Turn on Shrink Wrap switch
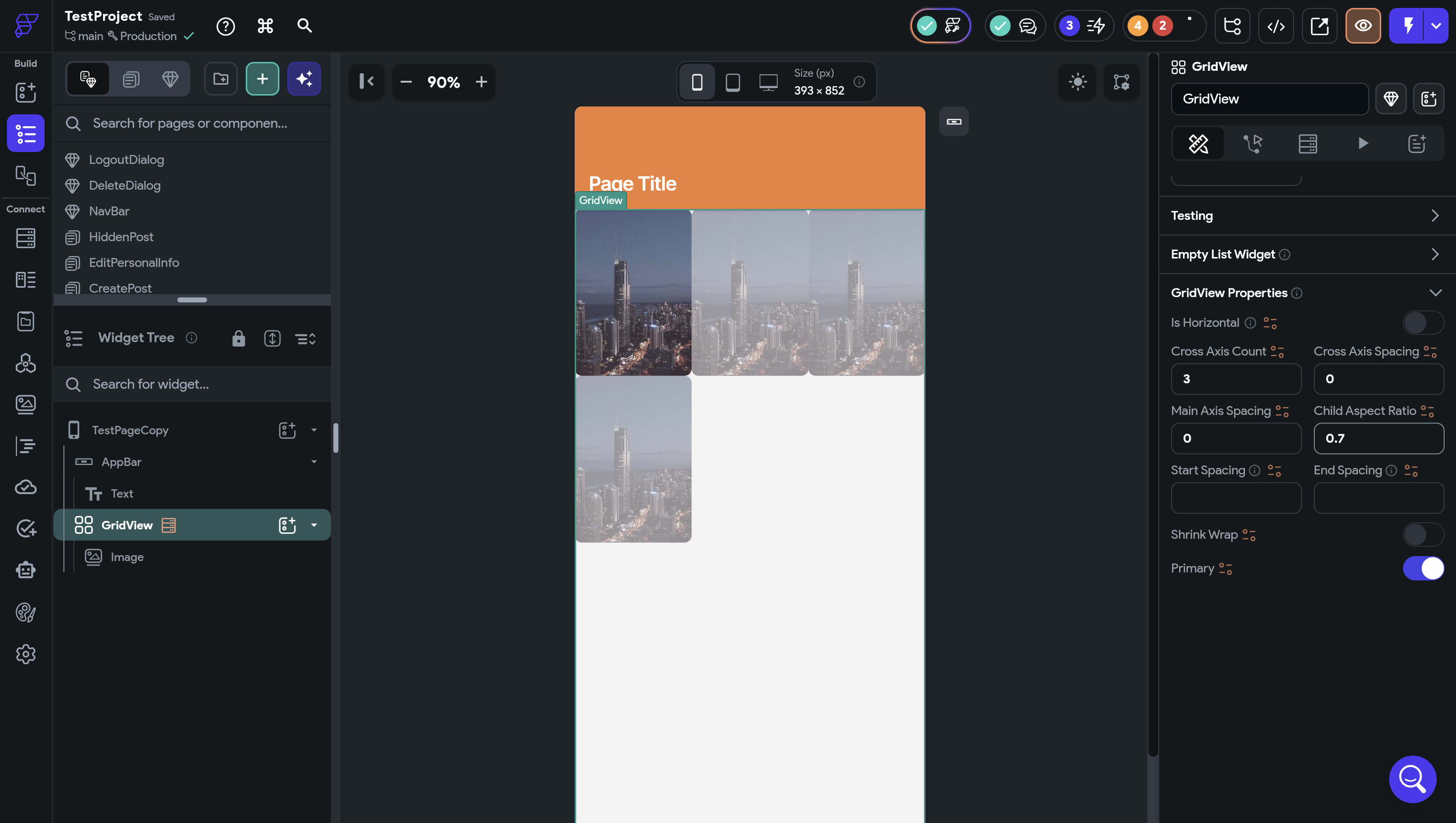Viewport: 1456px width, 823px height. click(x=1423, y=535)
